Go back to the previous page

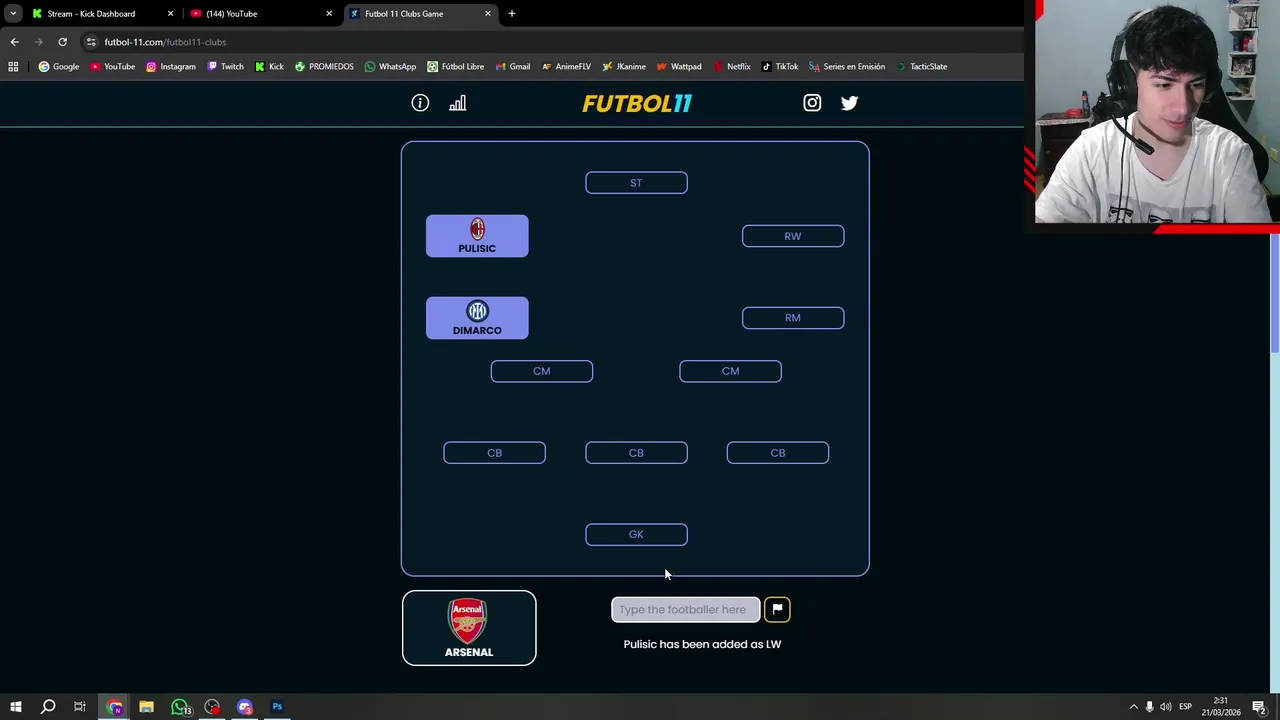(14, 42)
